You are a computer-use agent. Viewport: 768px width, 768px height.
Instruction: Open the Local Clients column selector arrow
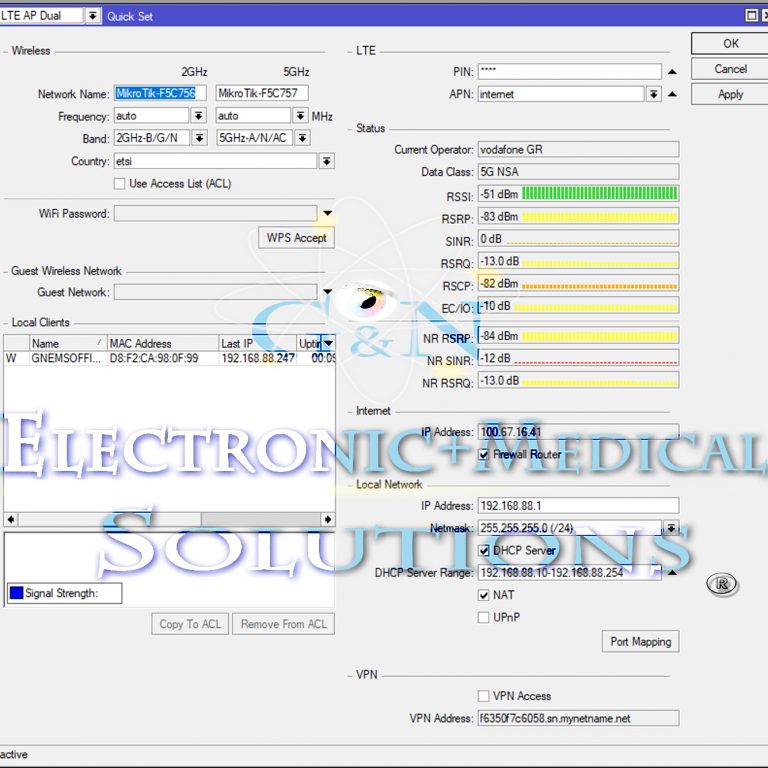pyautogui.click(x=328, y=343)
